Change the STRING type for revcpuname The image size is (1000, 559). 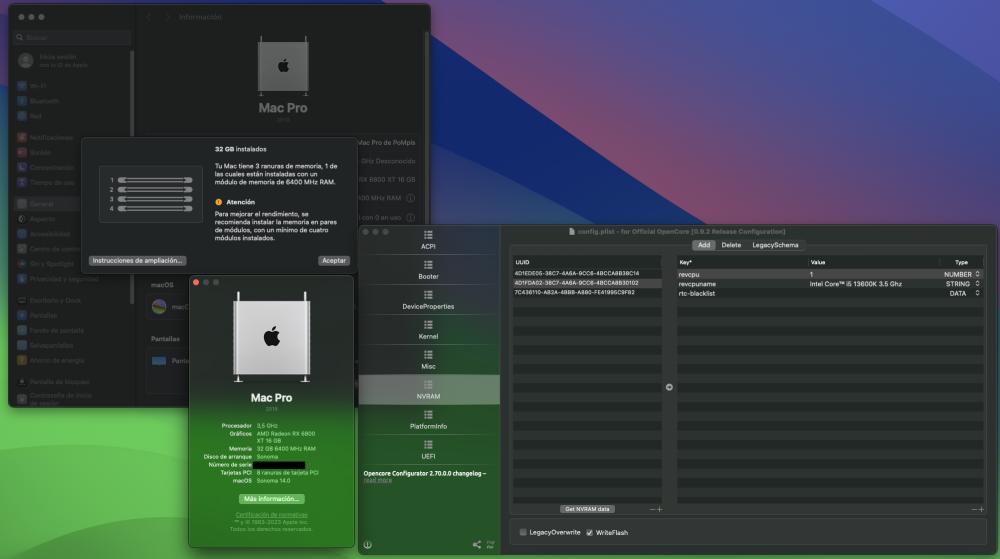962,284
